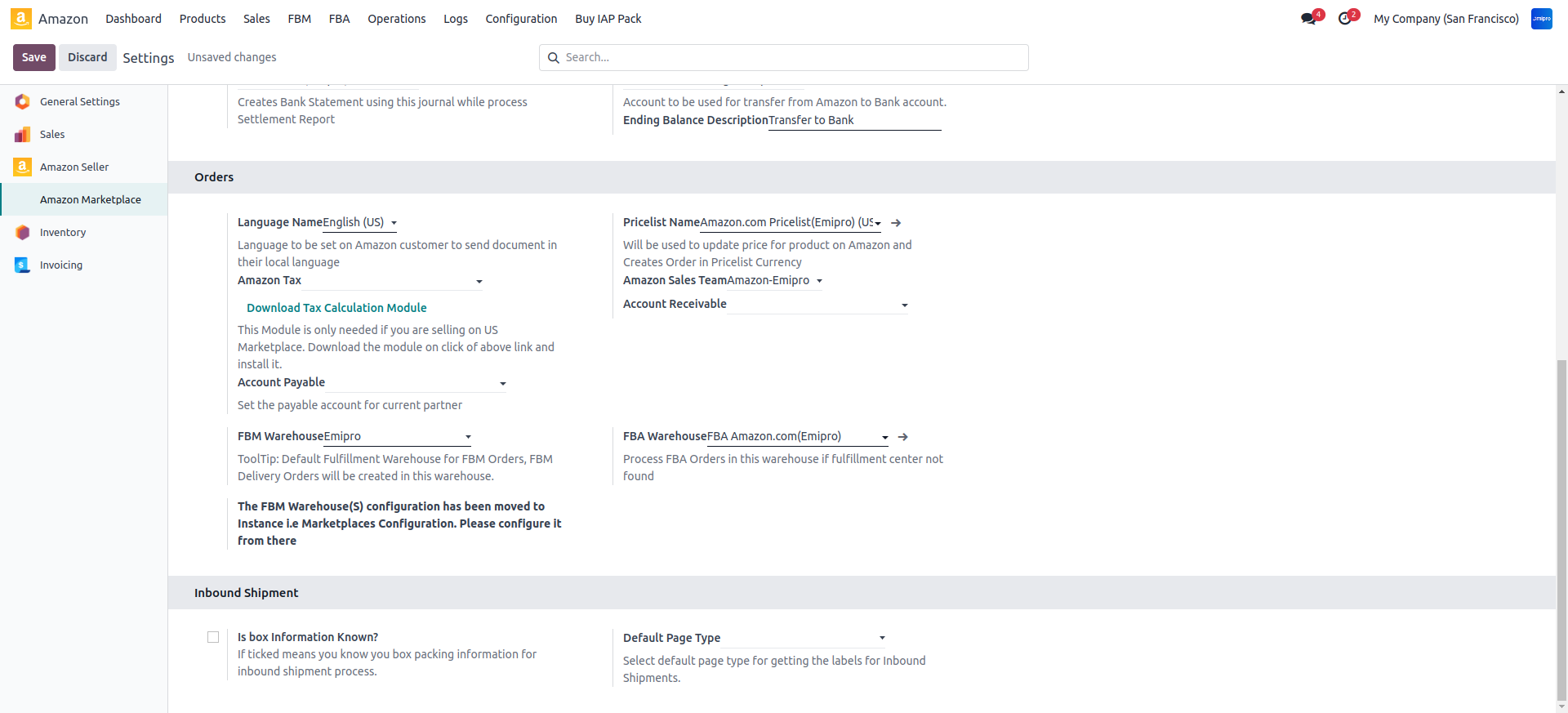Expand the Language Name dropdown

pos(394,223)
